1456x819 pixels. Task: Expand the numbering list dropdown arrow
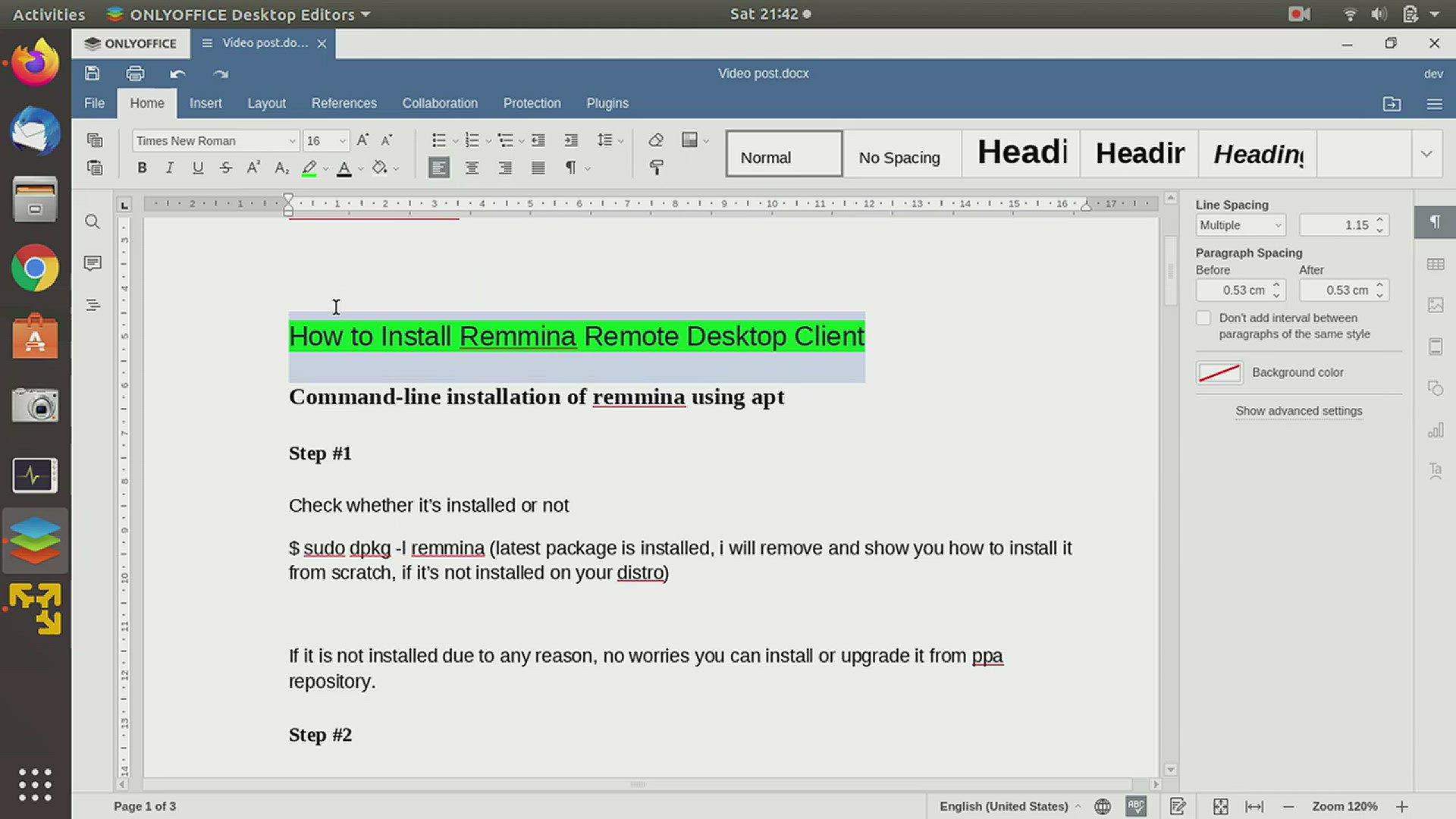pyautogui.click(x=488, y=141)
